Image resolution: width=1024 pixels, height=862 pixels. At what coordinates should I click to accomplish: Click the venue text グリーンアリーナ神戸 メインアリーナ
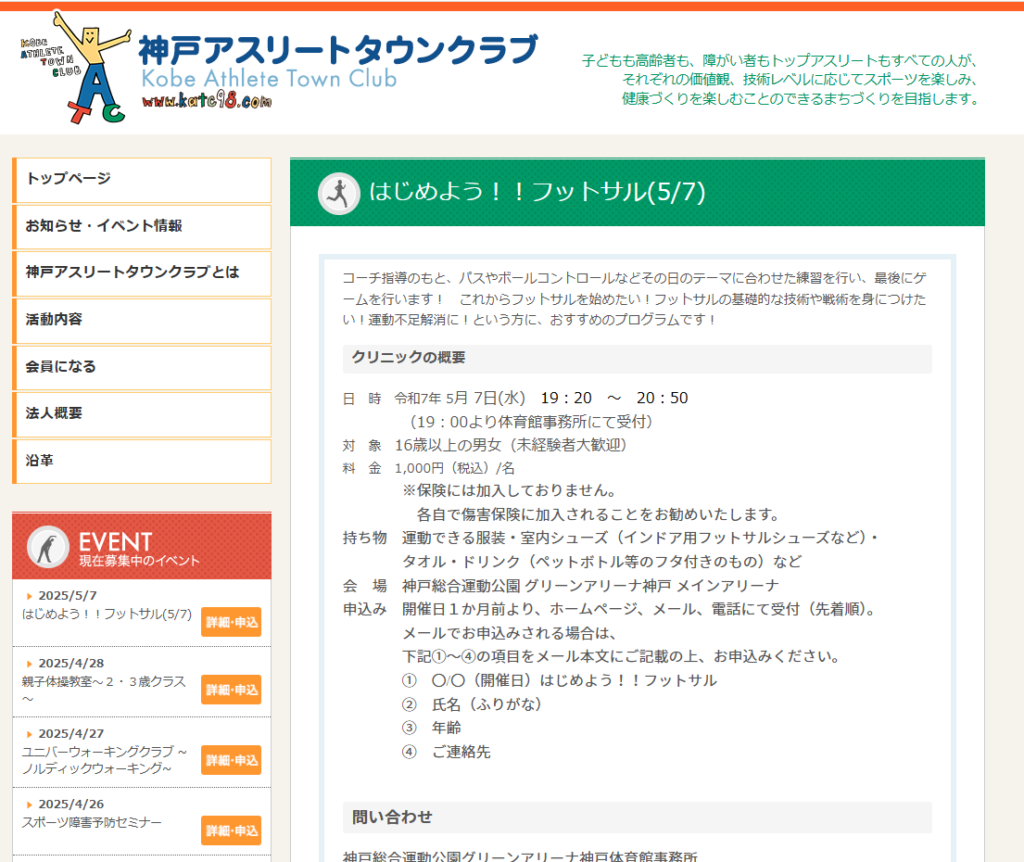[x=652, y=586]
